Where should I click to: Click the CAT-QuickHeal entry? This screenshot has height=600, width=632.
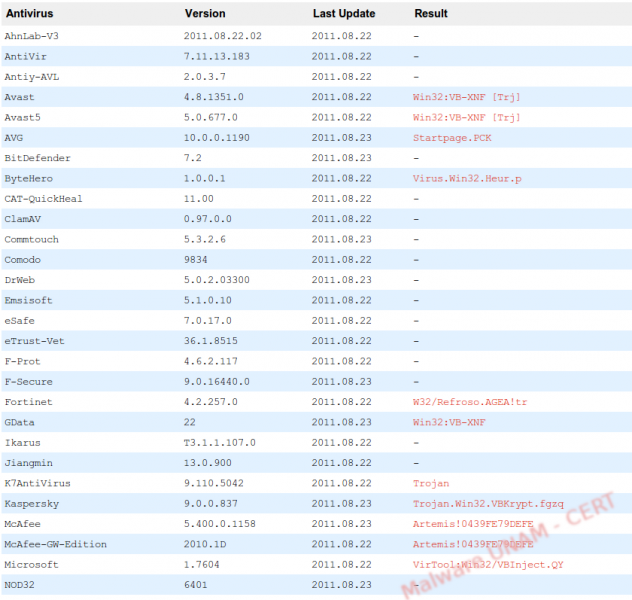tap(44, 199)
